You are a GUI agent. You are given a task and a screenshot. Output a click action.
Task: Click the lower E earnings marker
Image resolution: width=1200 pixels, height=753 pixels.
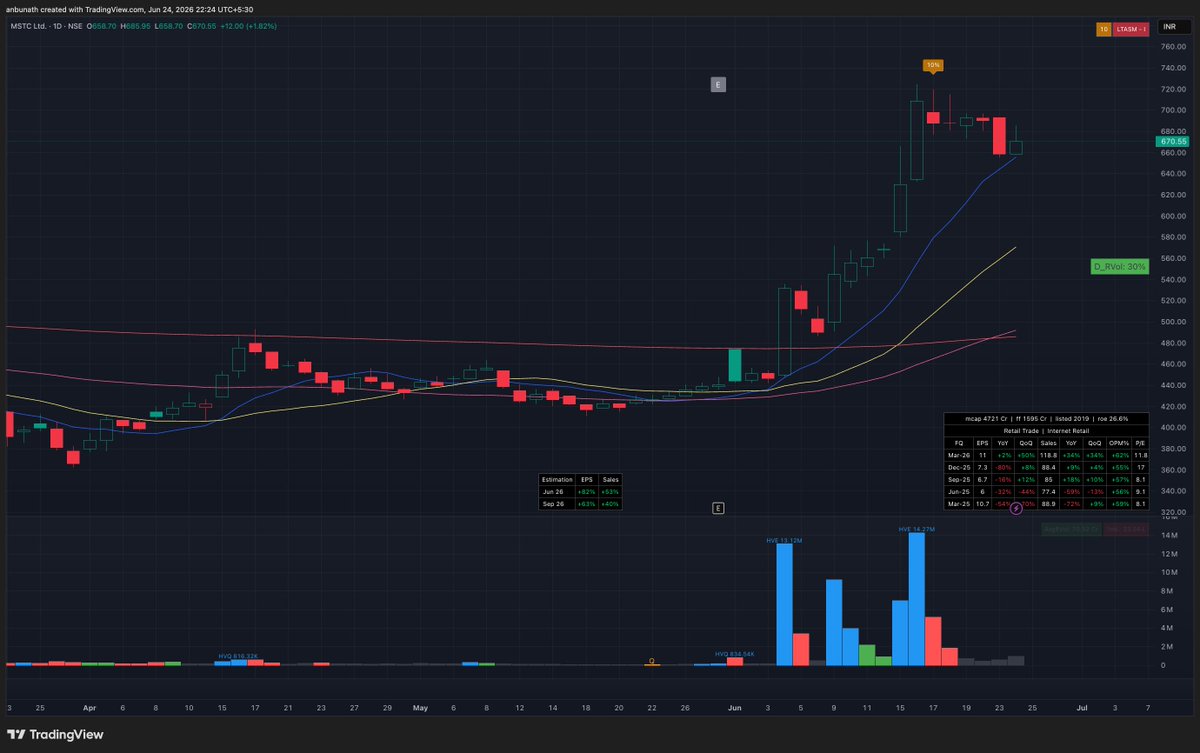click(x=717, y=509)
